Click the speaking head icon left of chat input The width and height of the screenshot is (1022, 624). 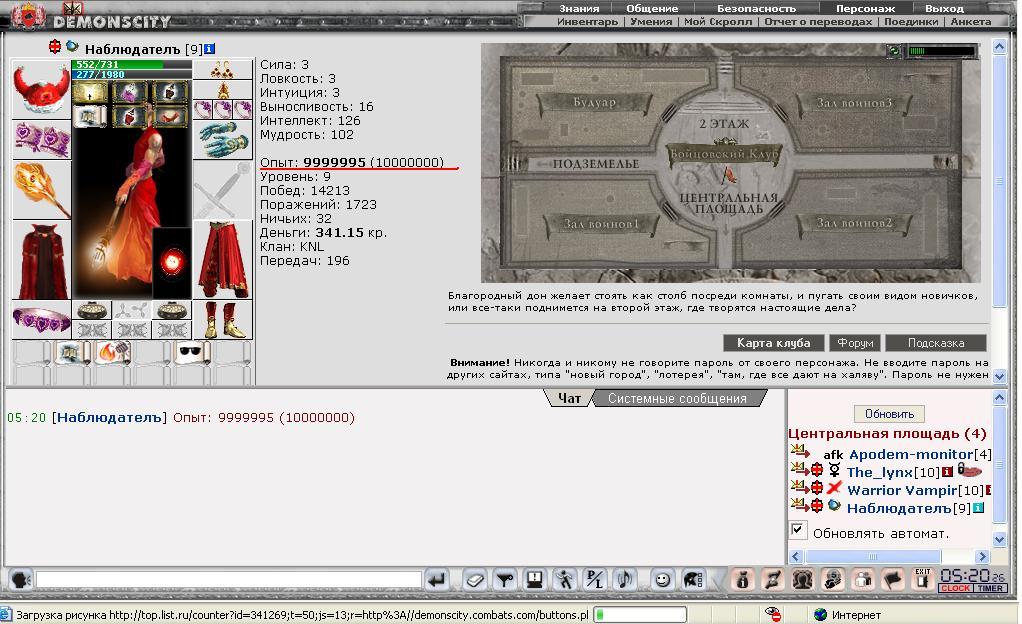[21, 579]
